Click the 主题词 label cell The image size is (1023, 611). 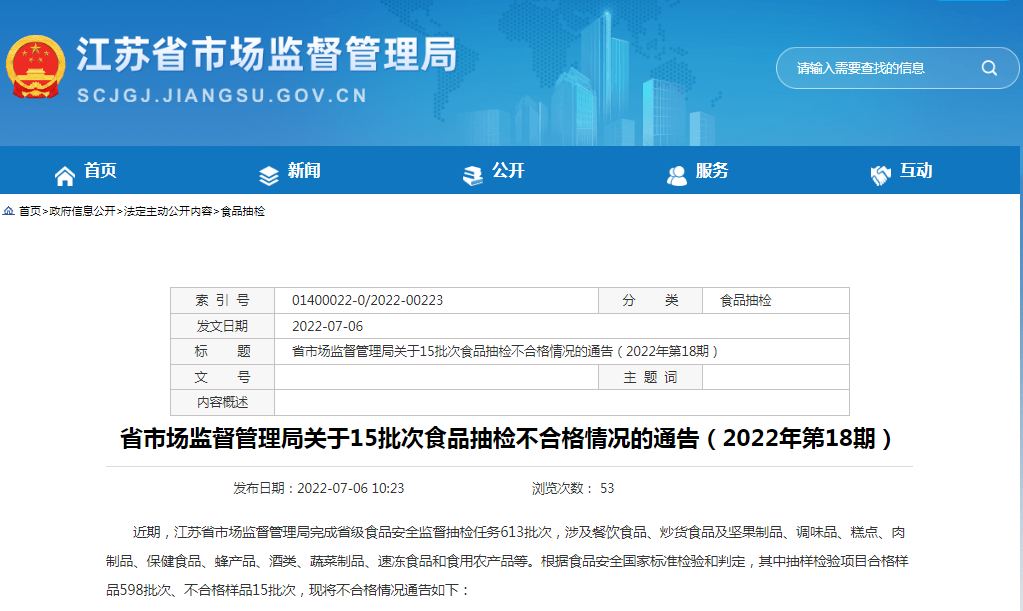(650, 377)
